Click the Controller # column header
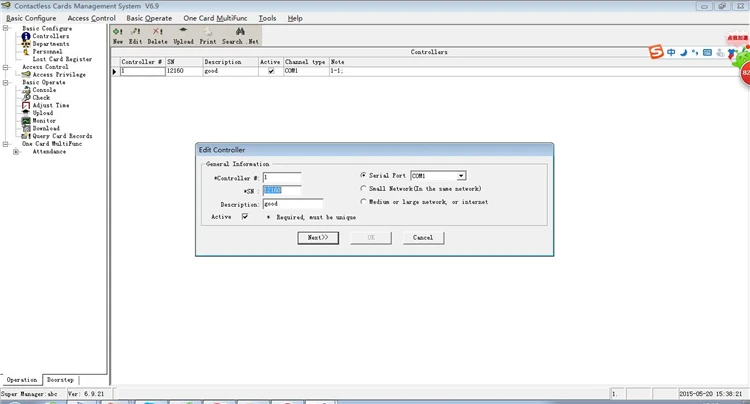Viewport: 750px width, 404px height. [143, 62]
